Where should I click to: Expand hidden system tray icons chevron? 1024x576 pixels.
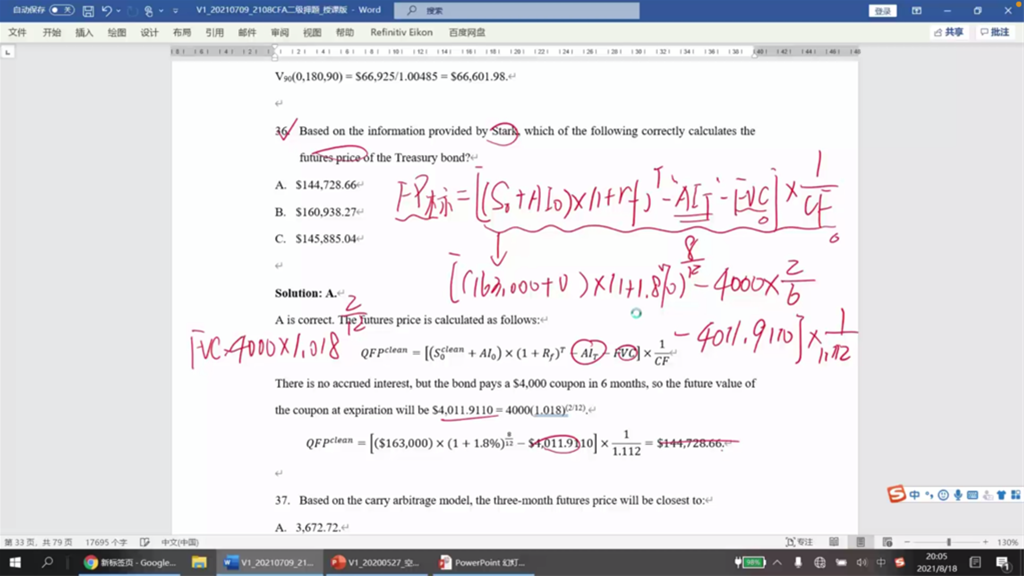click(777, 562)
